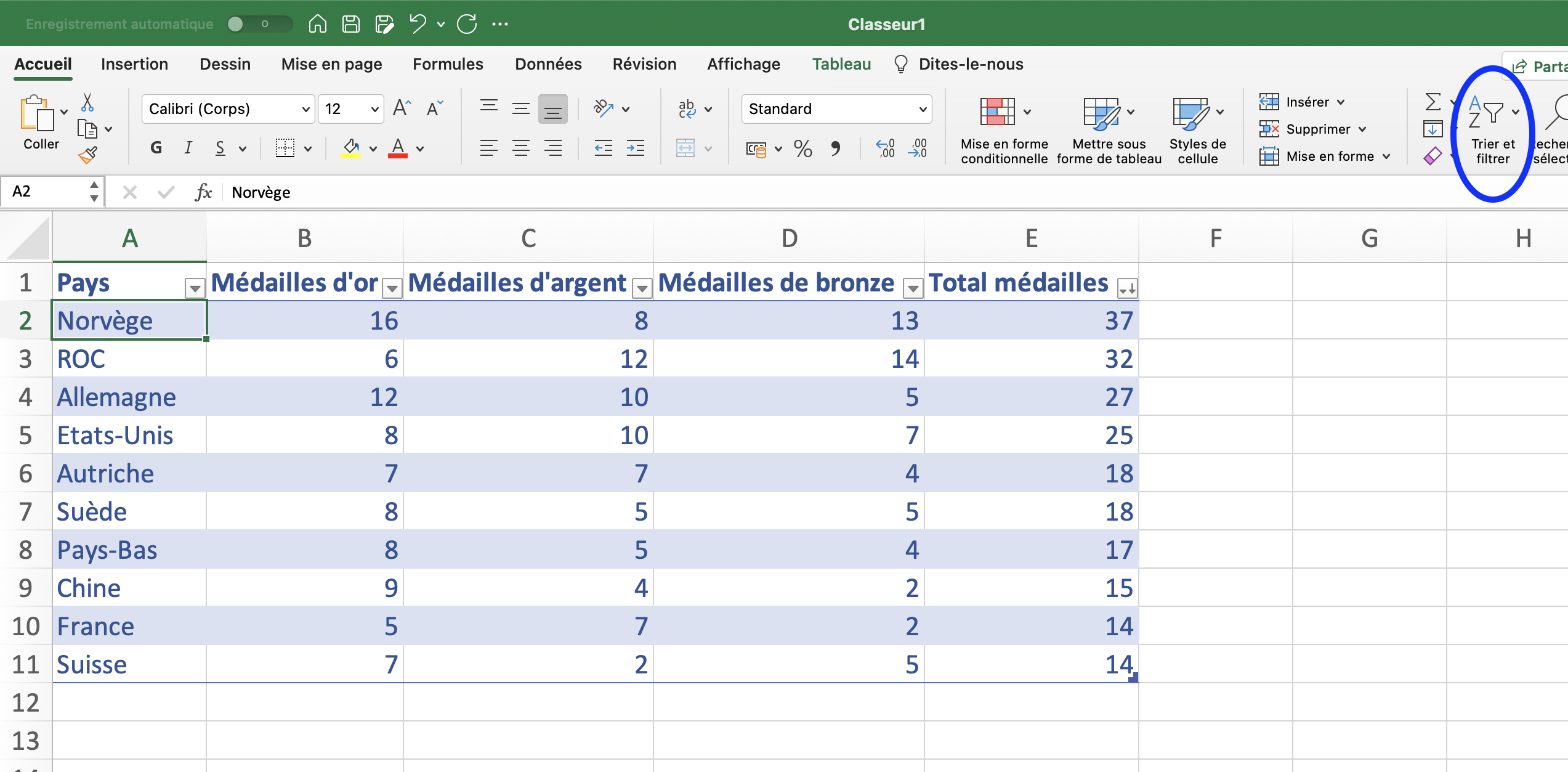Align text to bottom

click(x=553, y=109)
